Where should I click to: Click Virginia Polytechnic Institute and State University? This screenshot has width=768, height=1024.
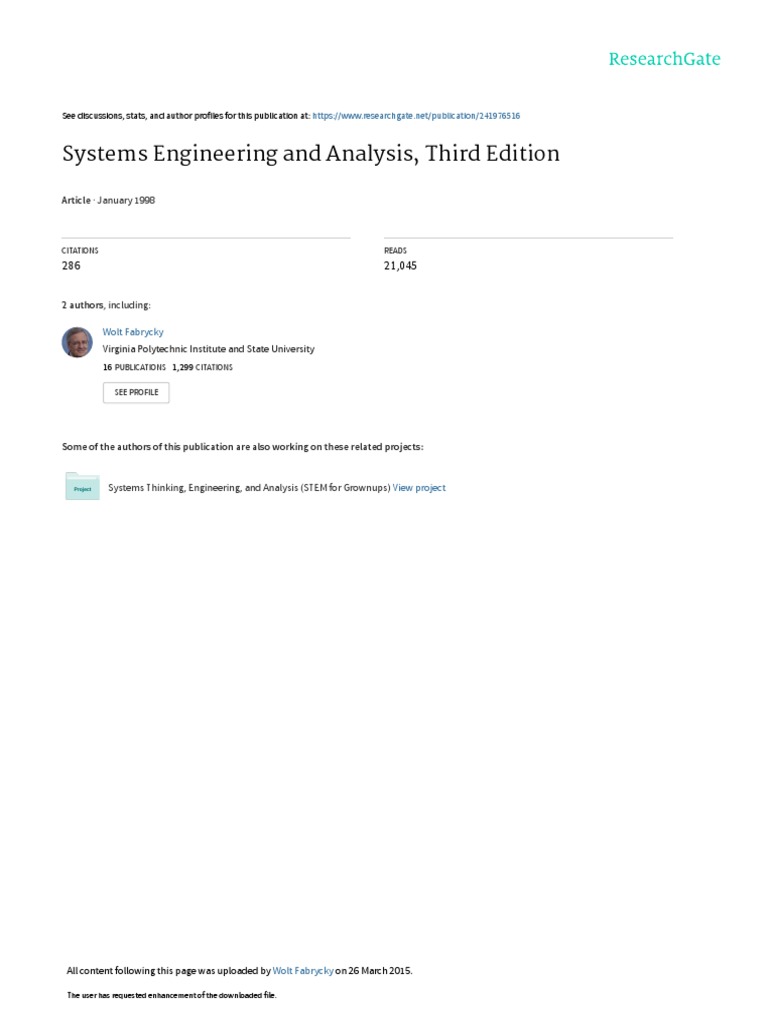208,349
